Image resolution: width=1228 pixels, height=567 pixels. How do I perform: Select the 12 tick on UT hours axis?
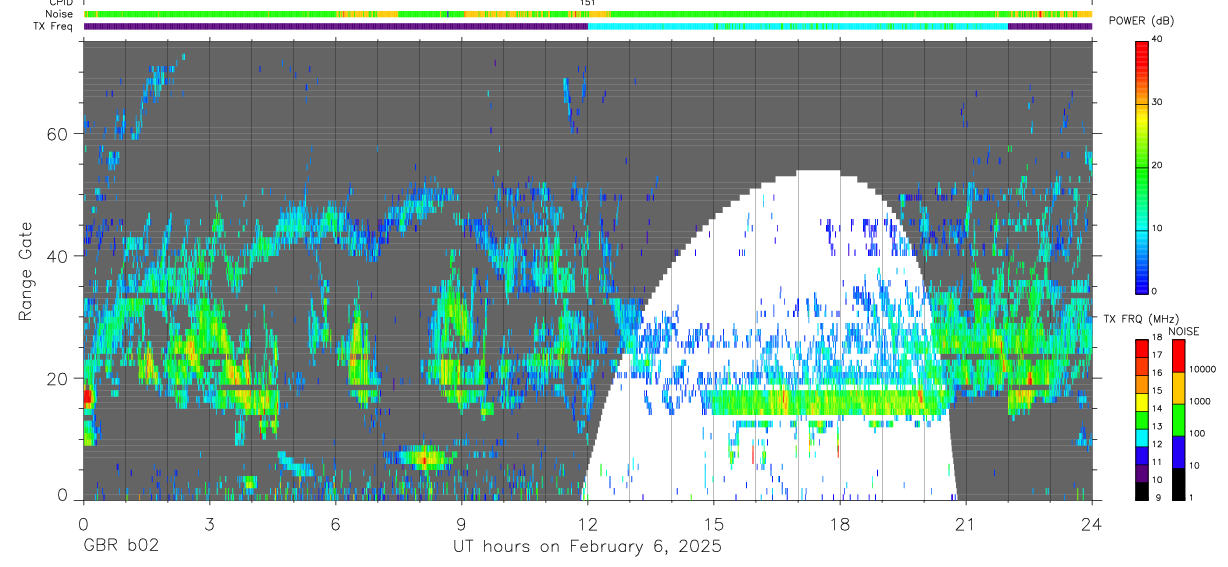(x=588, y=522)
